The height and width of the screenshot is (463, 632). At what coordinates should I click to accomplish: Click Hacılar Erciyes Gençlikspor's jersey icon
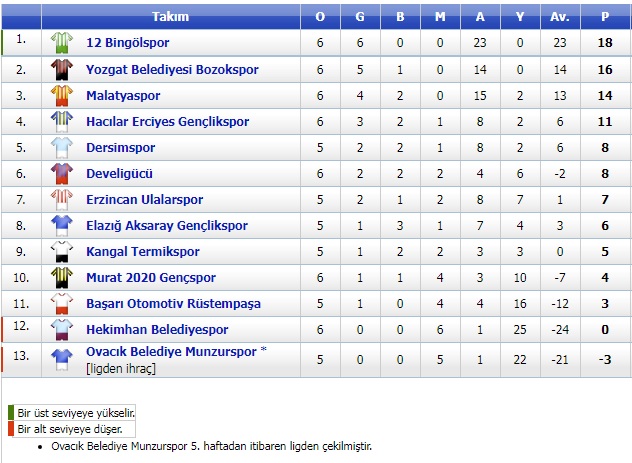point(62,121)
